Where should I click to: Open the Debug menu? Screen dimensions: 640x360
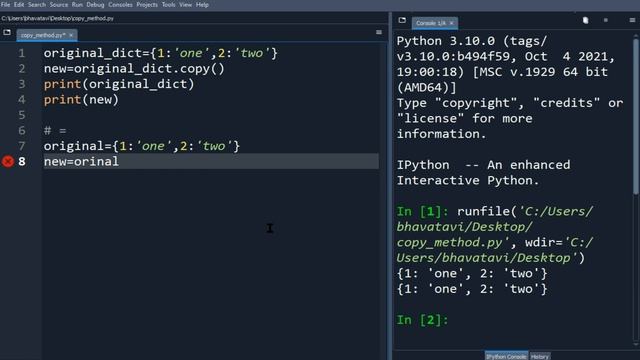pyautogui.click(x=95, y=4)
